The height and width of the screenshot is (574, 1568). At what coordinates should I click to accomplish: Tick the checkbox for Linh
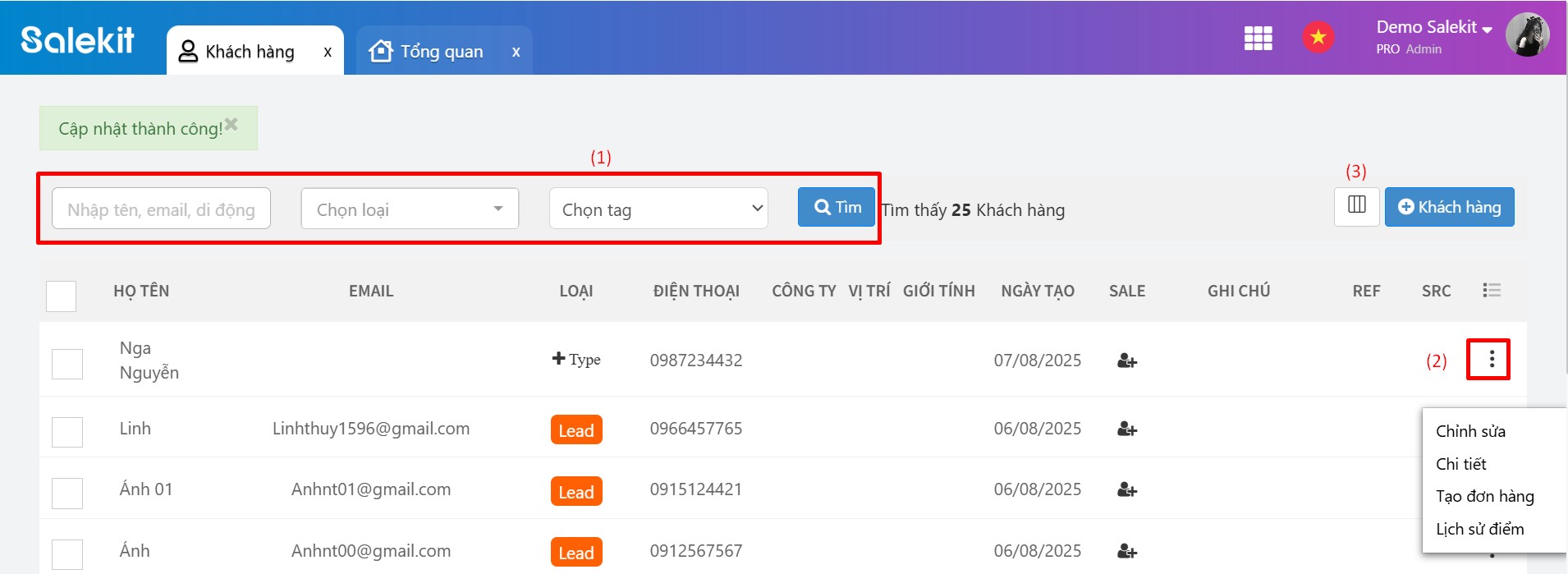point(67,432)
